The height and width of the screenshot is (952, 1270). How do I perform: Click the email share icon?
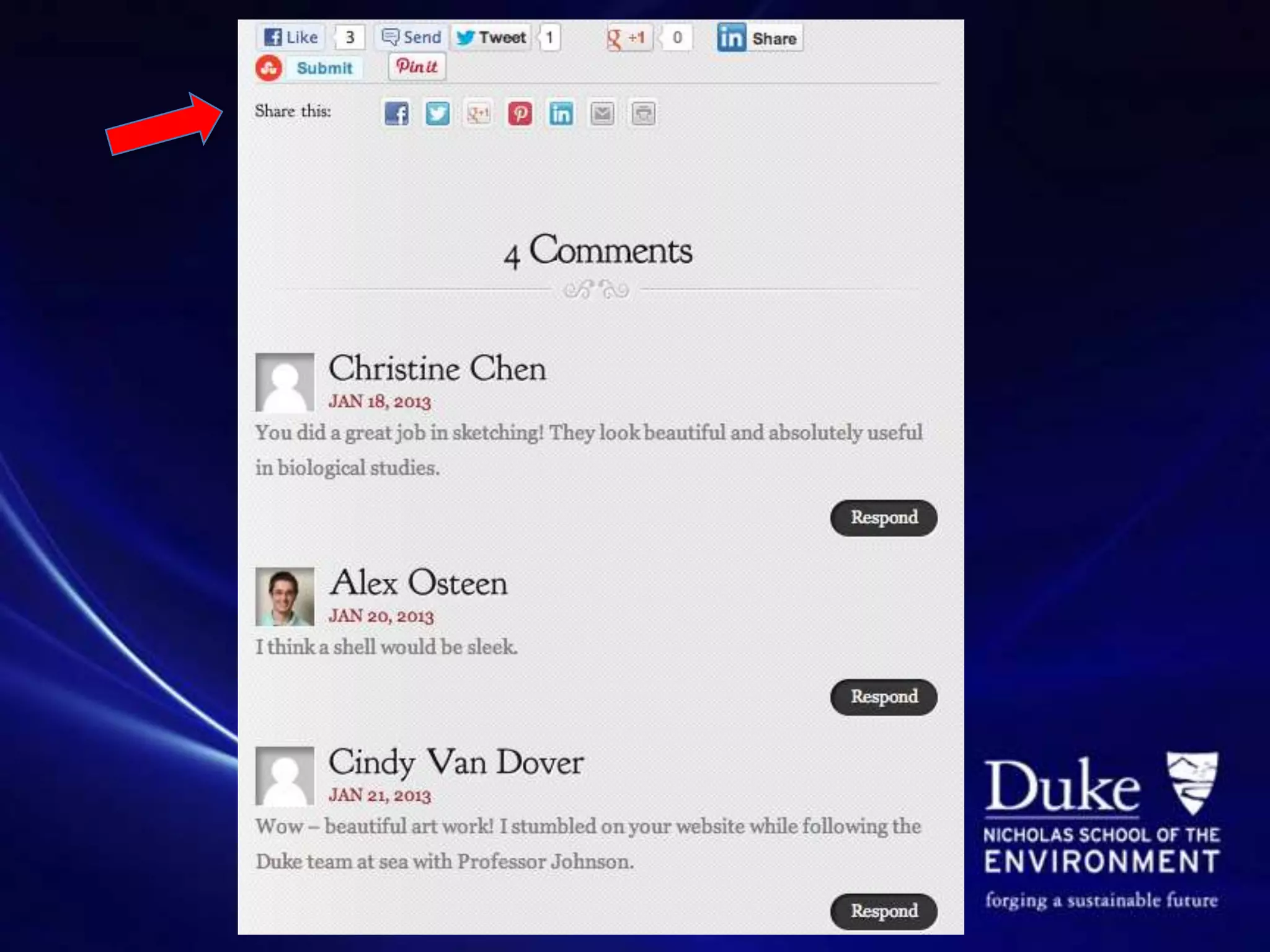click(x=602, y=113)
